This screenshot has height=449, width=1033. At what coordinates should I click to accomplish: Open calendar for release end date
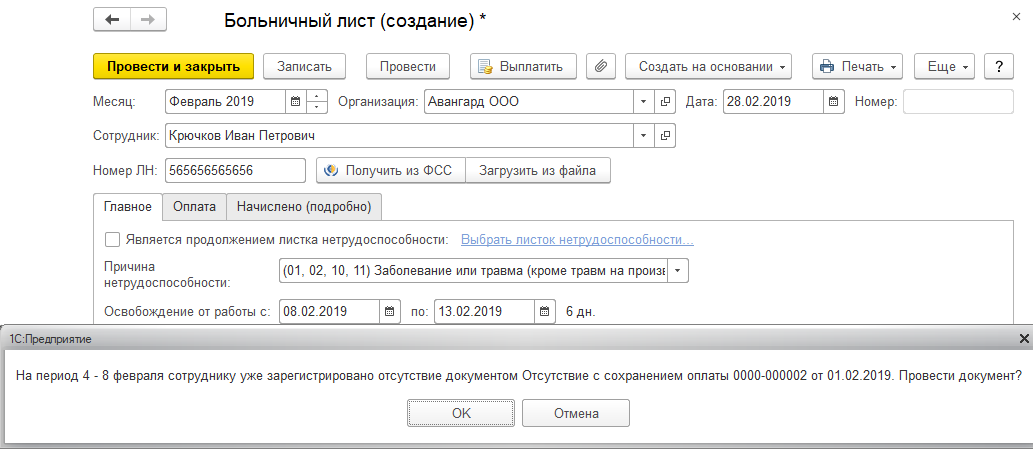(x=545, y=311)
